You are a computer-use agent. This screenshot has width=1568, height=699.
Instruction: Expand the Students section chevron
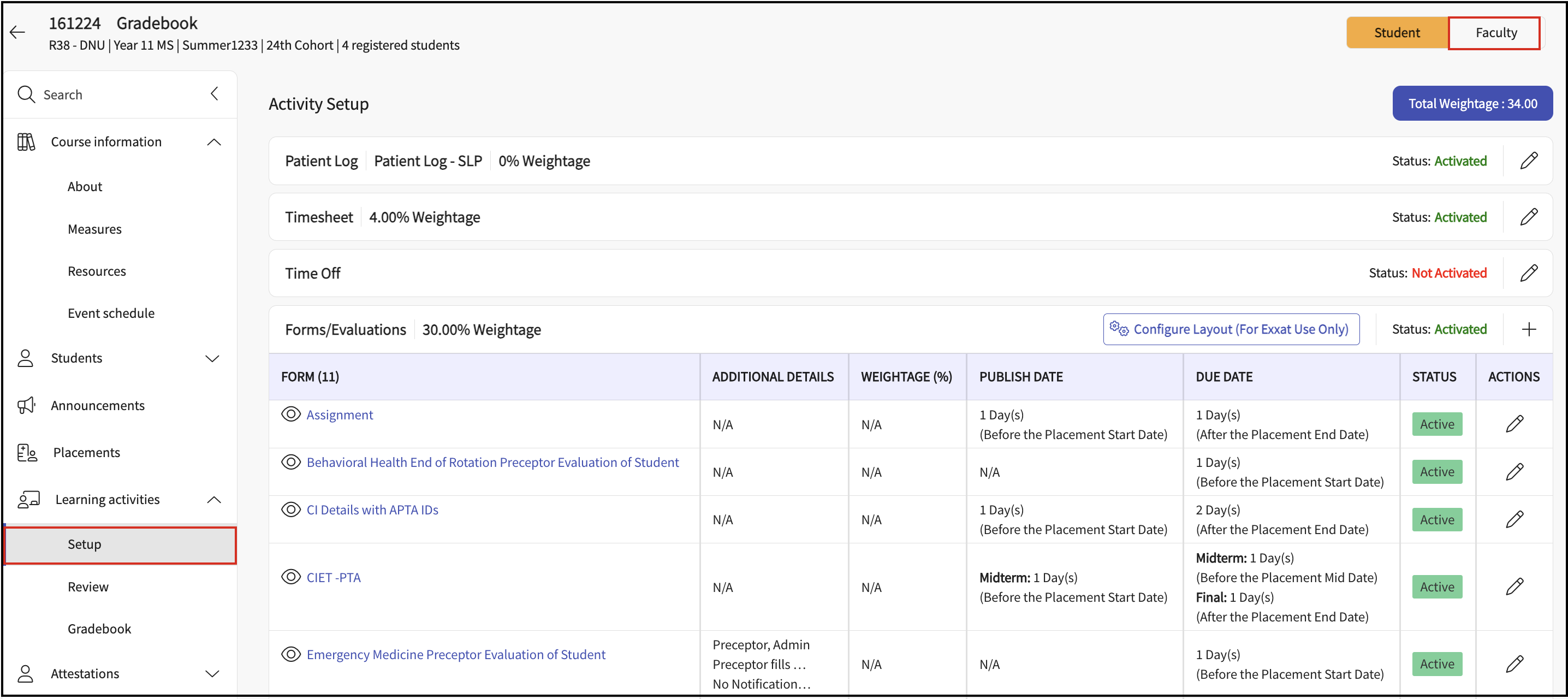212,359
